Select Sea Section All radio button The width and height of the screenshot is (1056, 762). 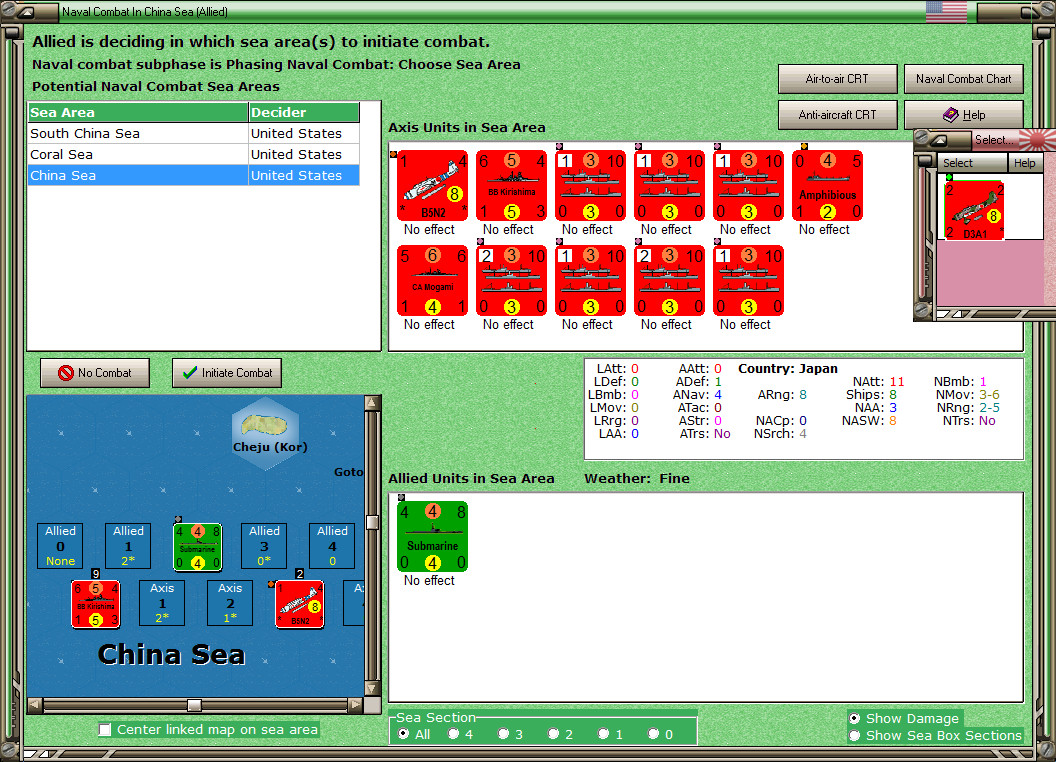pos(403,734)
